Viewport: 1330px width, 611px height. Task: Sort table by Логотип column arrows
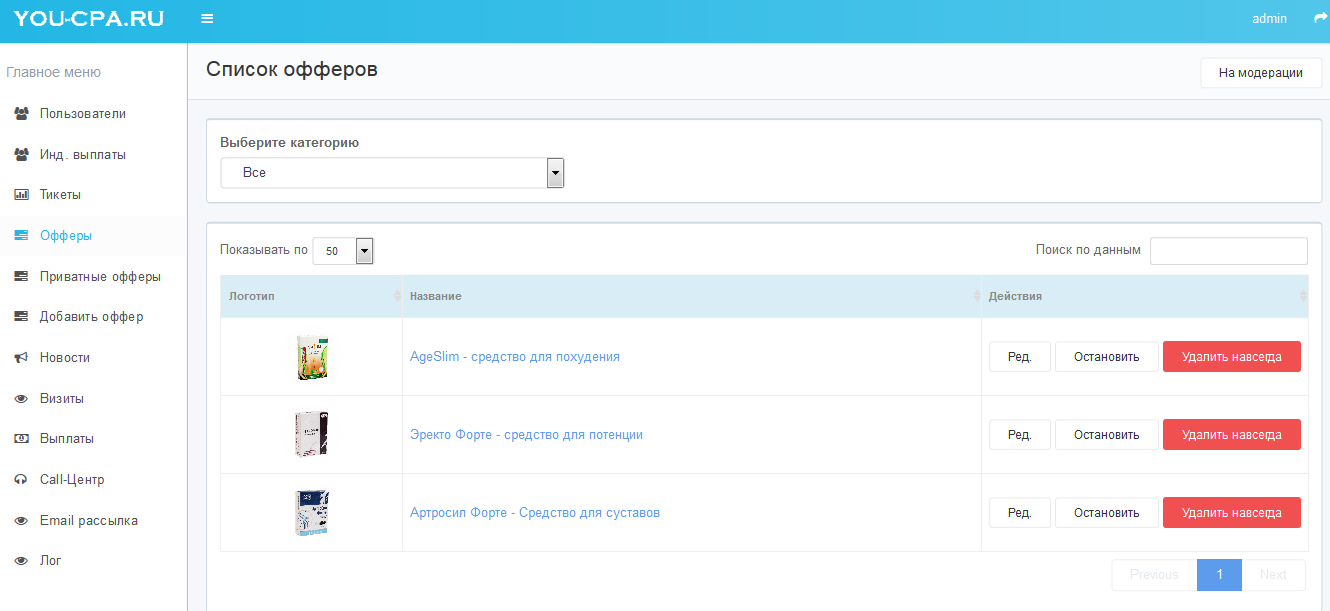pos(397,297)
